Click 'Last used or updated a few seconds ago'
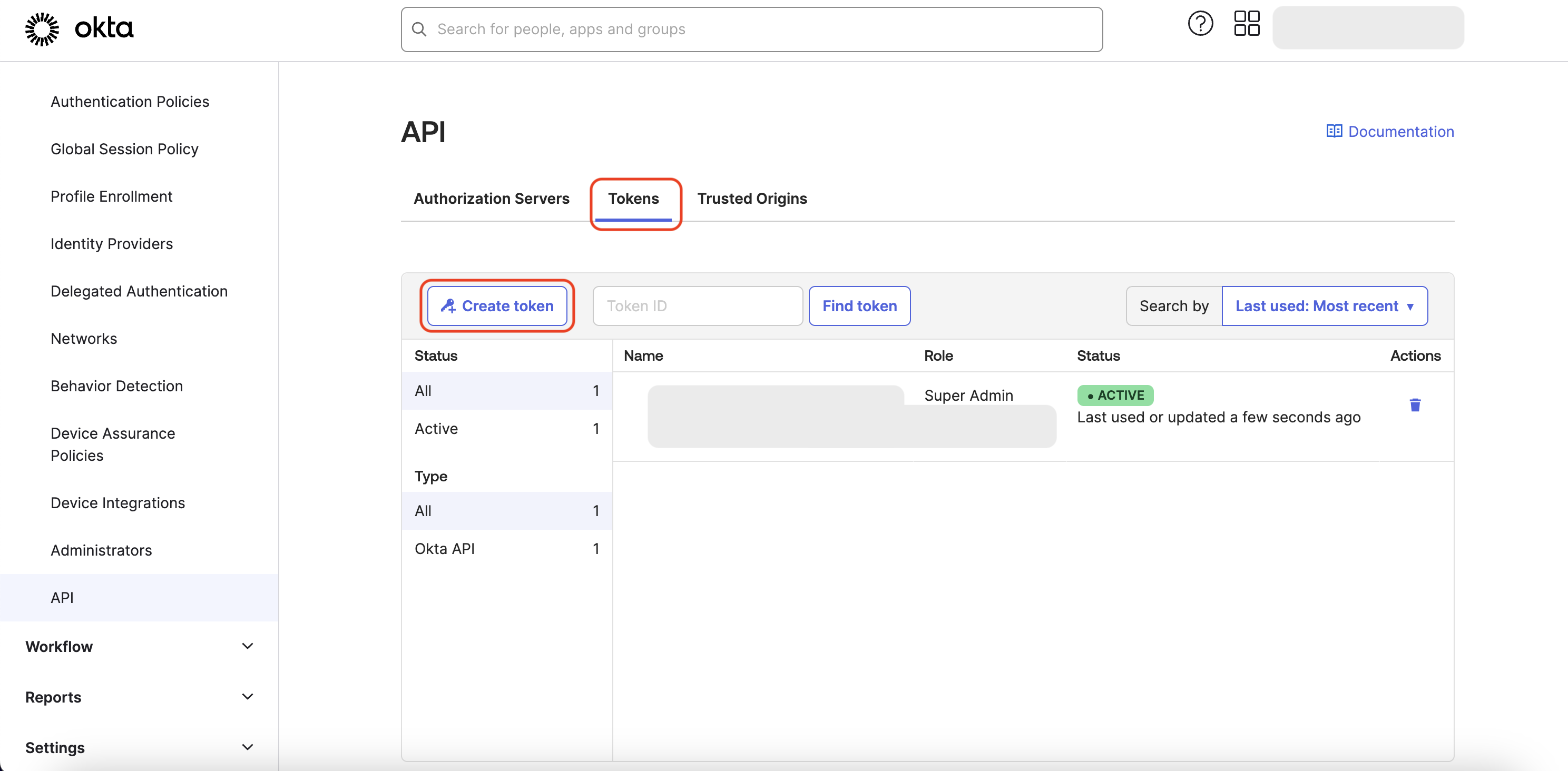The width and height of the screenshot is (1568, 771). 1219,418
